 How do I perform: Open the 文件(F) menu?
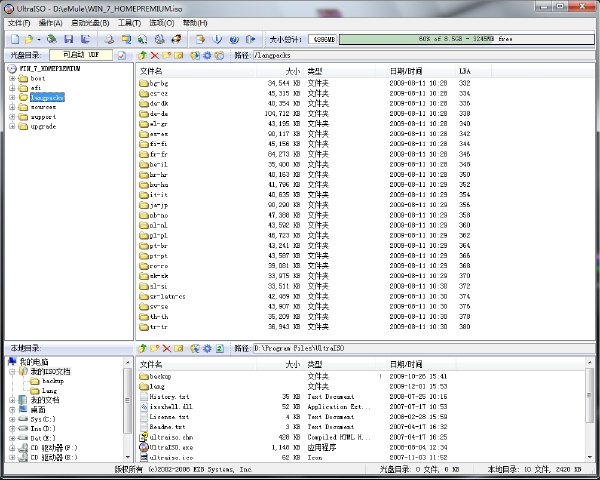click(19, 23)
